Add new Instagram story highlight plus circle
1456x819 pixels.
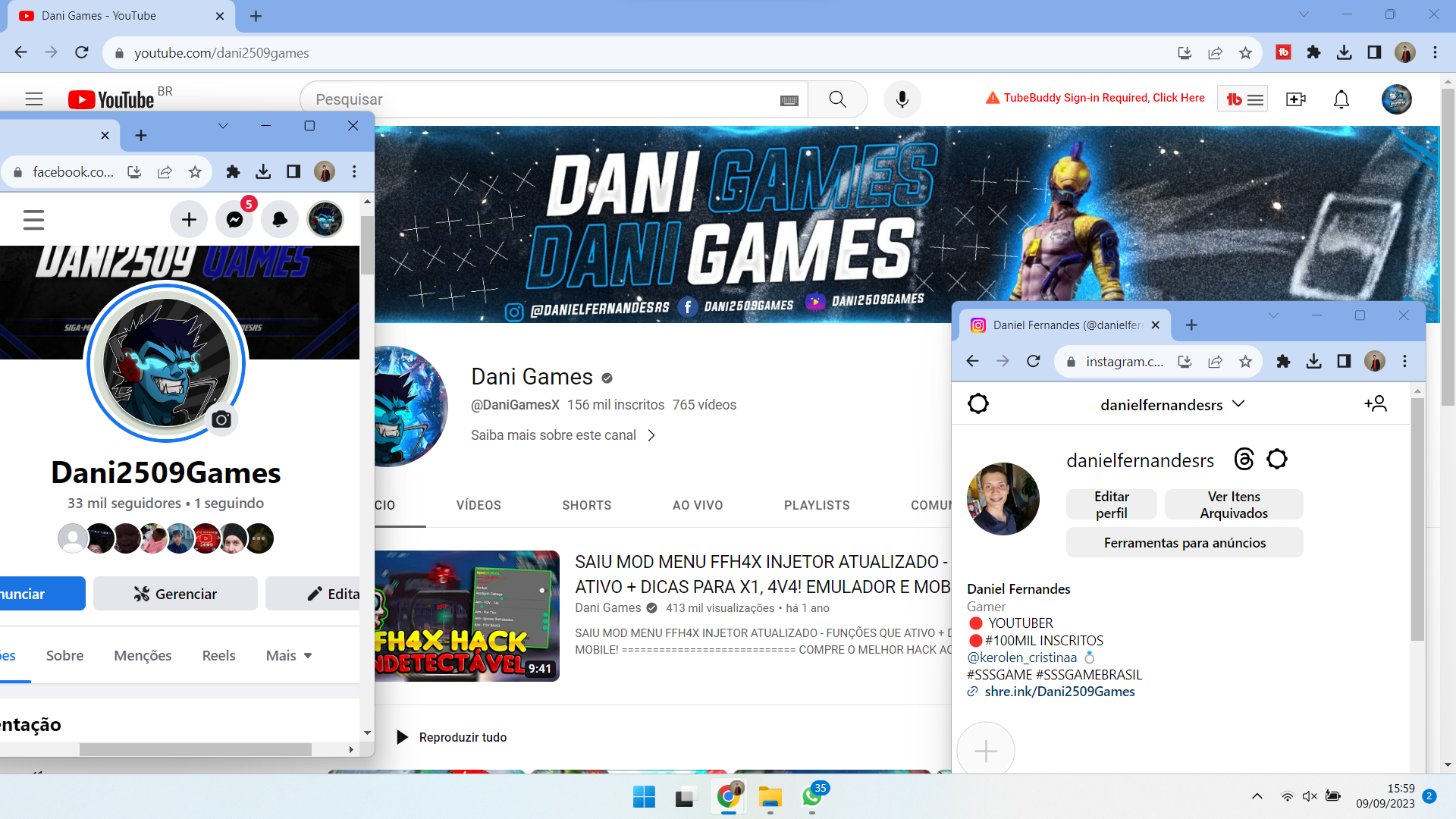pos(985,749)
